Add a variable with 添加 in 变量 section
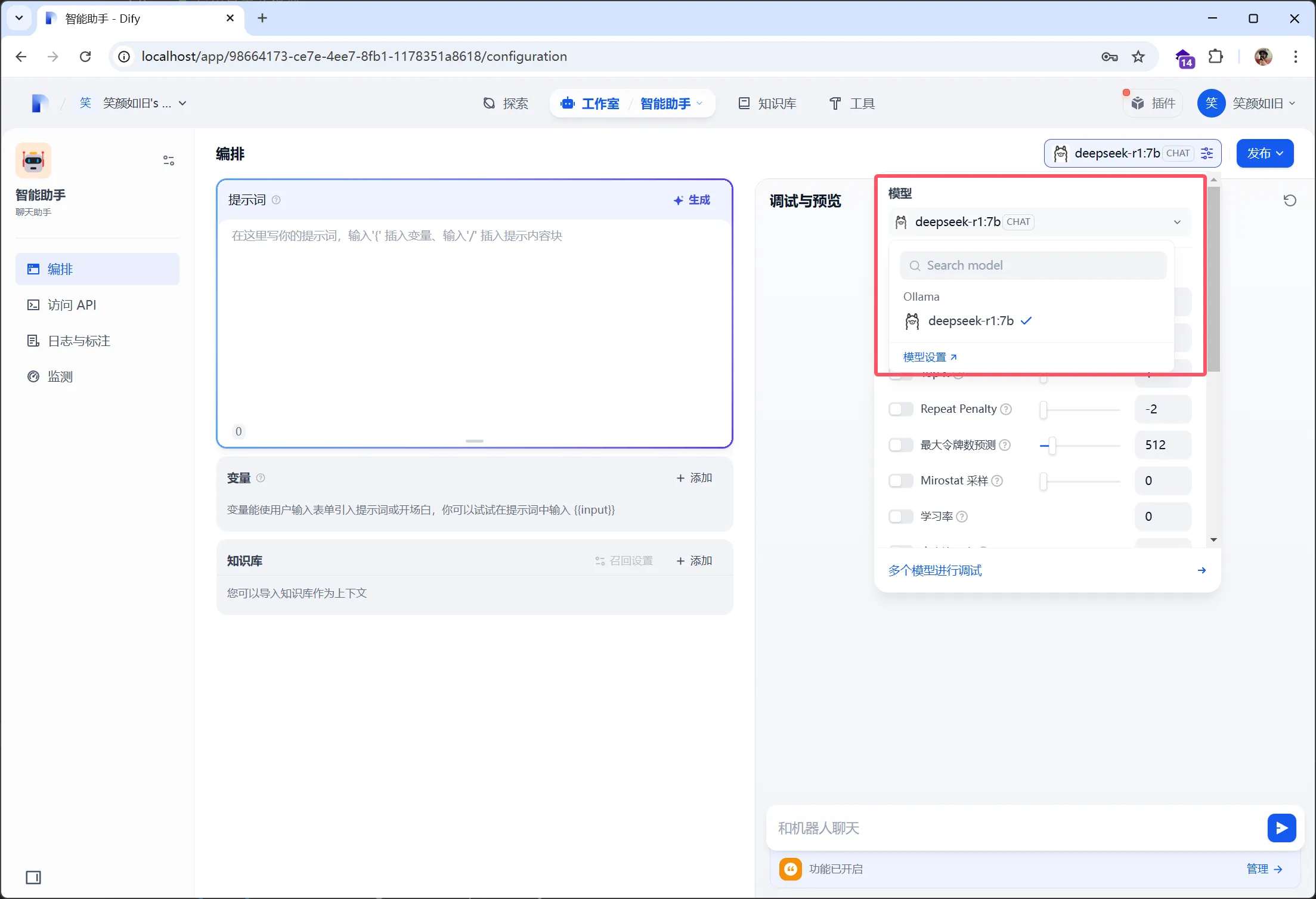 click(694, 478)
